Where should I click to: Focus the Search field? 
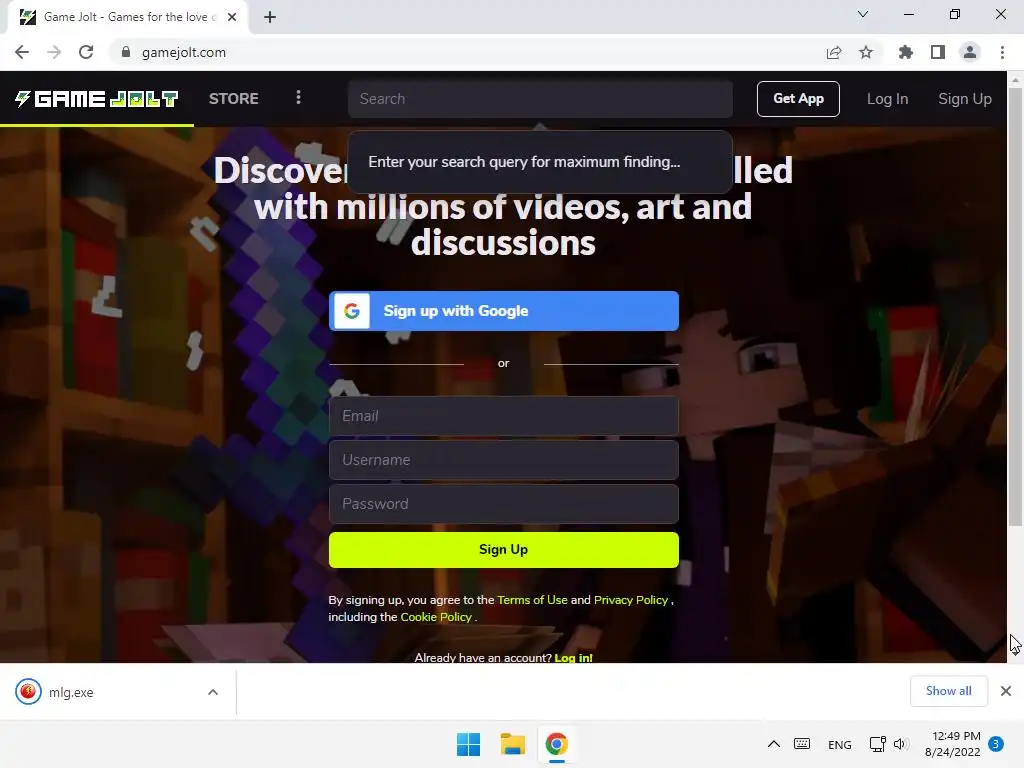pos(540,99)
